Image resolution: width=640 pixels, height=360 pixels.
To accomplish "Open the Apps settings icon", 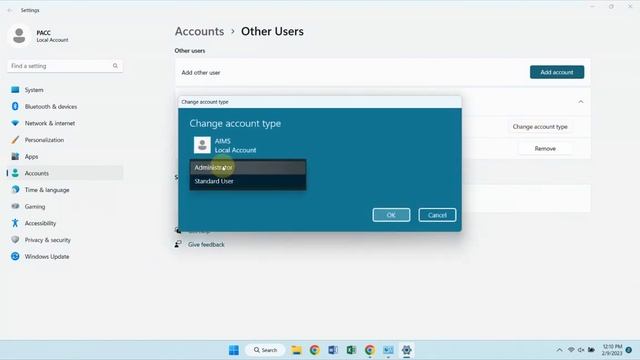I will (x=15, y=156).
